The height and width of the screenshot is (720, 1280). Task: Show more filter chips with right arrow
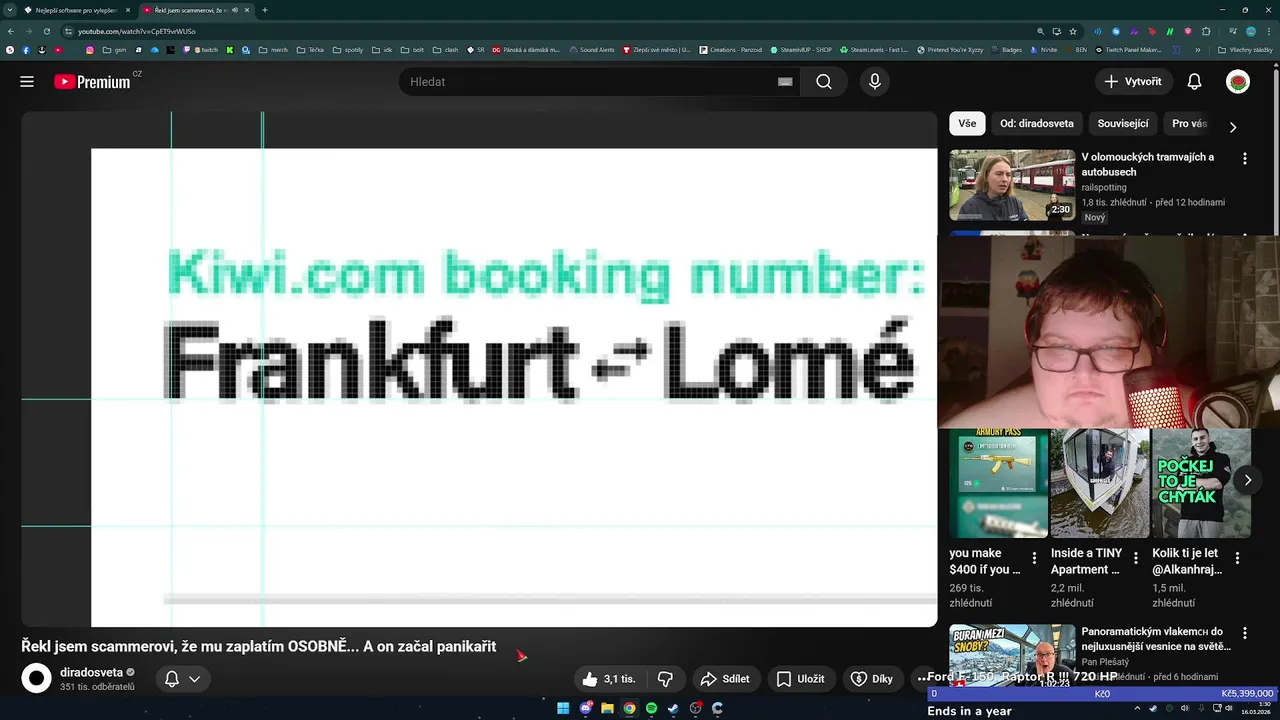(1233, 127)
